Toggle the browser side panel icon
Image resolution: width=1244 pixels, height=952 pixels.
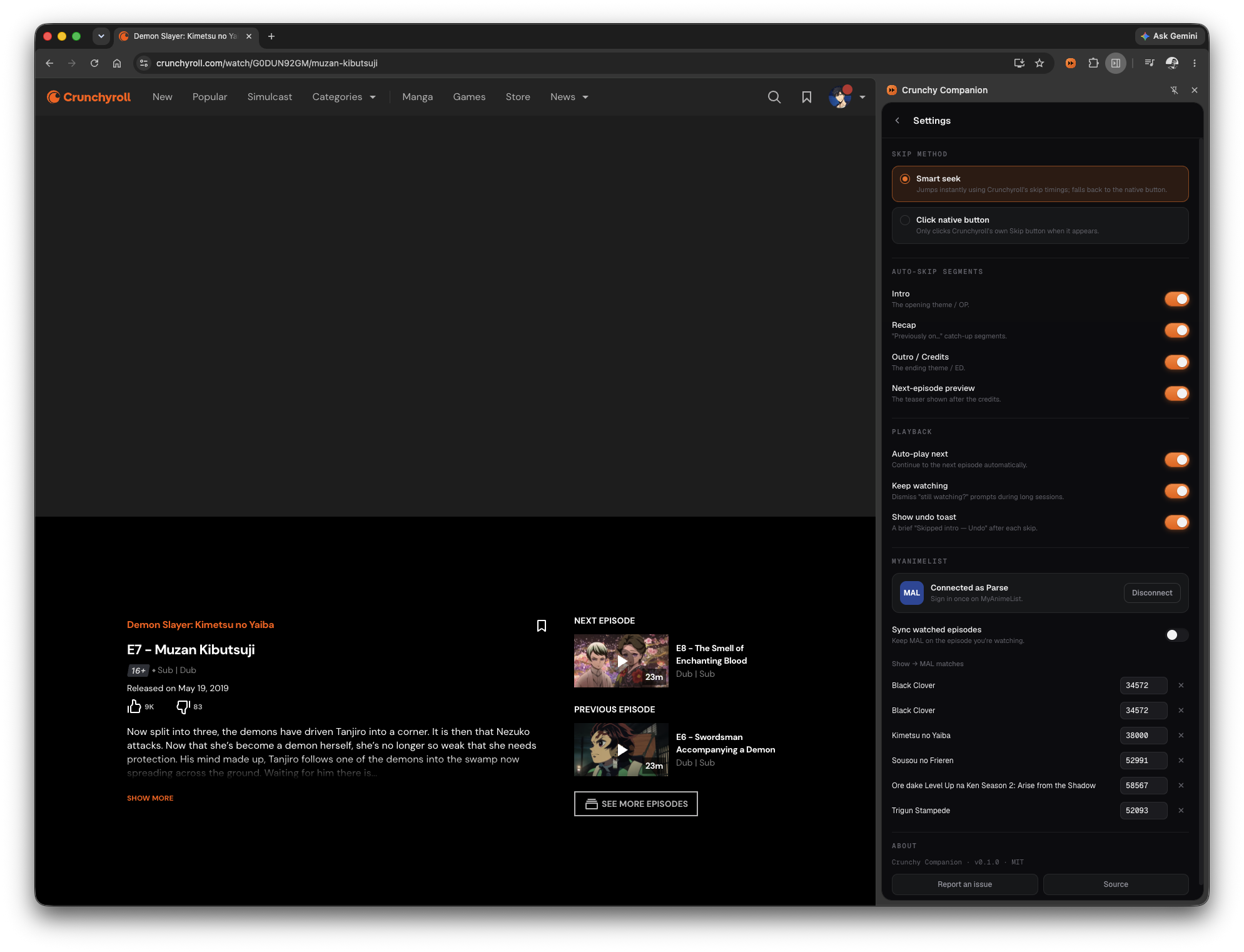[1116, 63]
